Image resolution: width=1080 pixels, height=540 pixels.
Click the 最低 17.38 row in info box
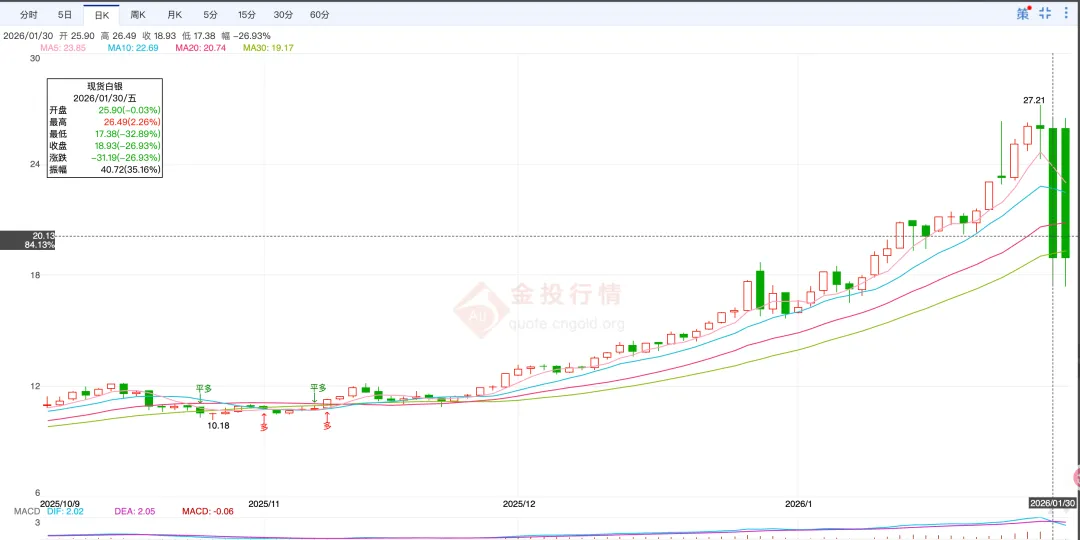click(105, 134)
